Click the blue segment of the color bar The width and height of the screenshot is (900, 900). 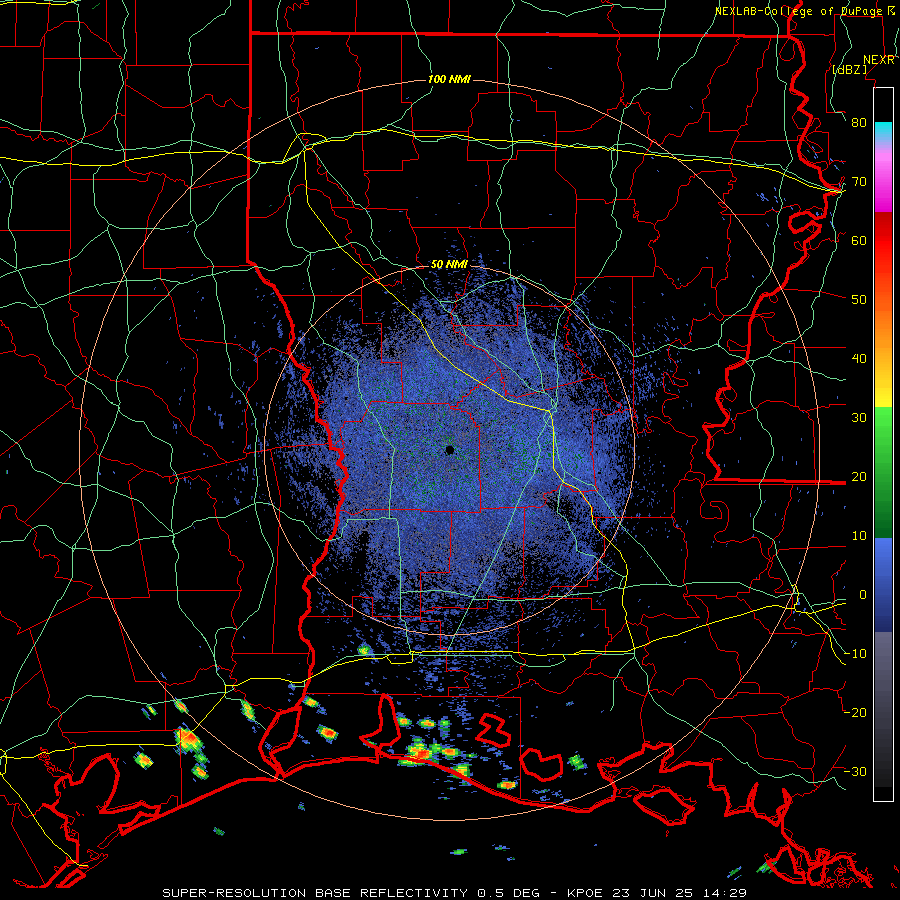click(x=883, y=584)
